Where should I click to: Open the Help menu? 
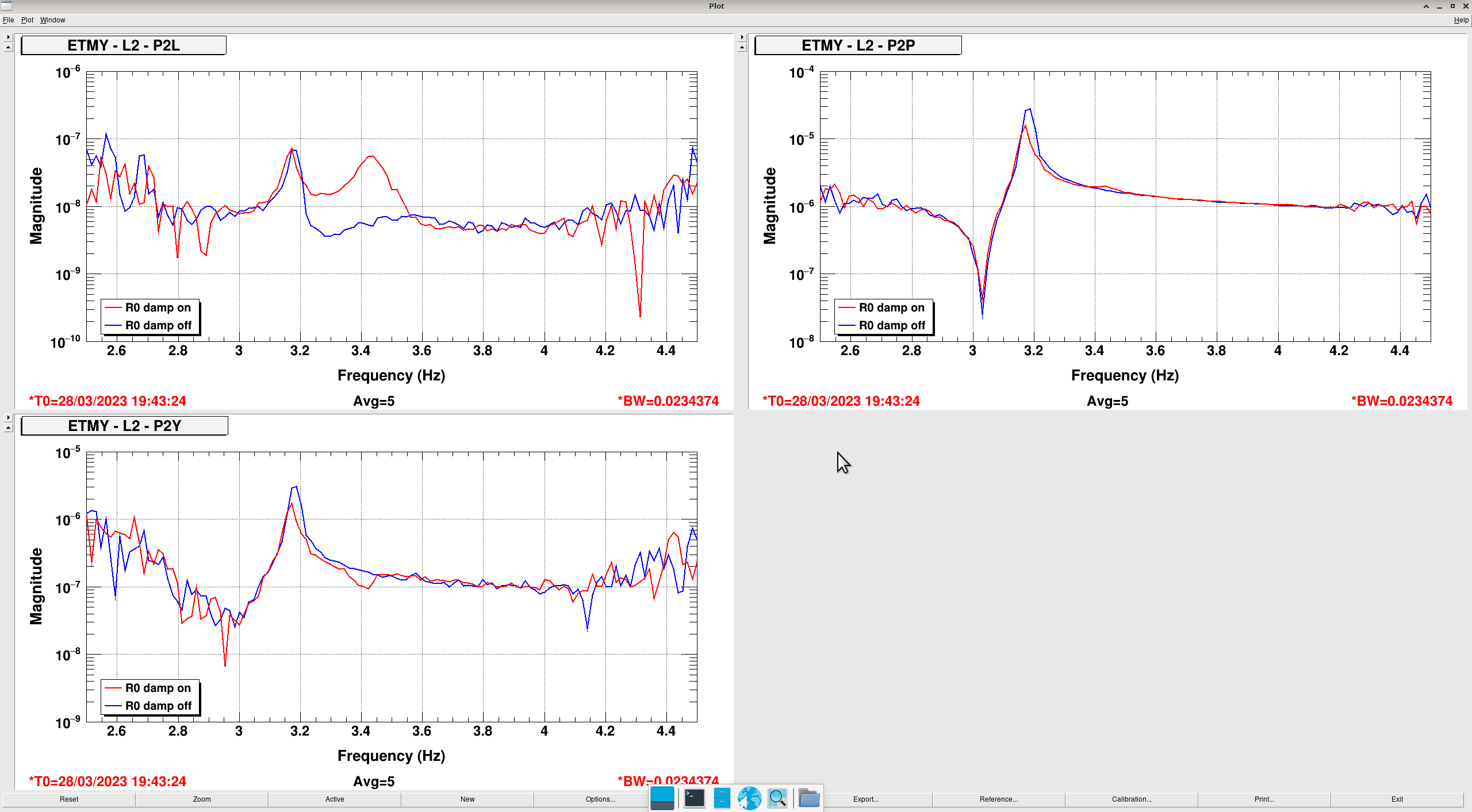point(1460,20)
